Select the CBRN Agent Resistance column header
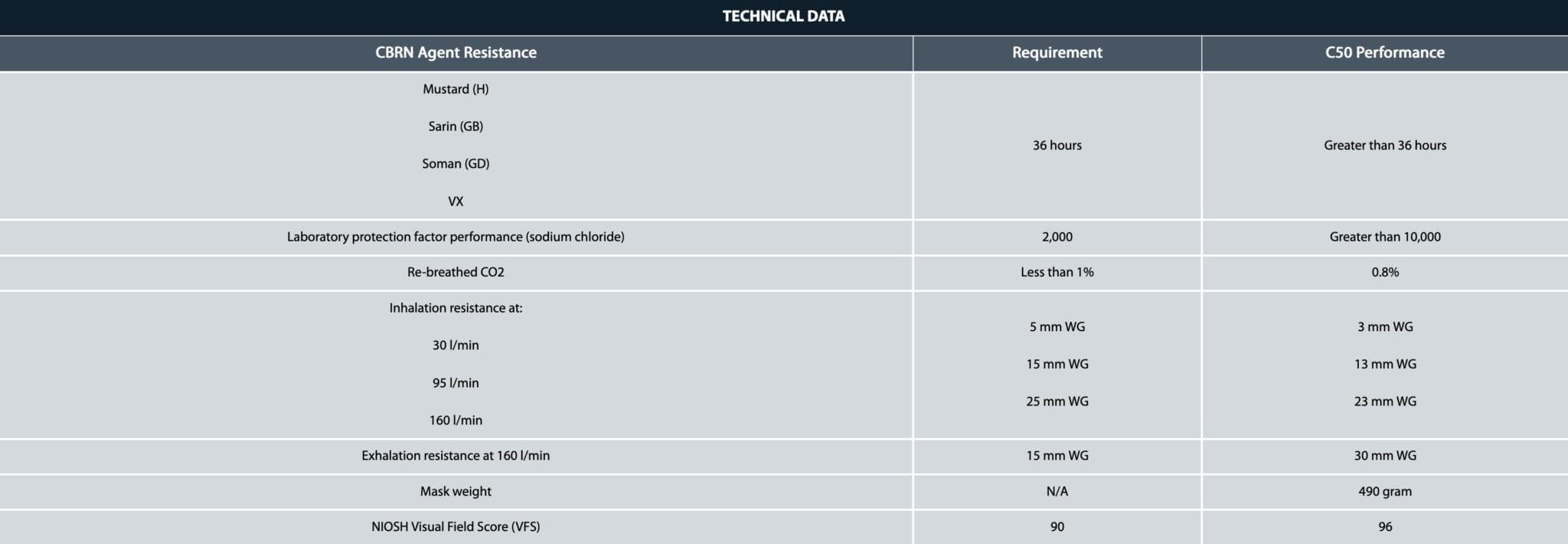 (x=456, y=53)
